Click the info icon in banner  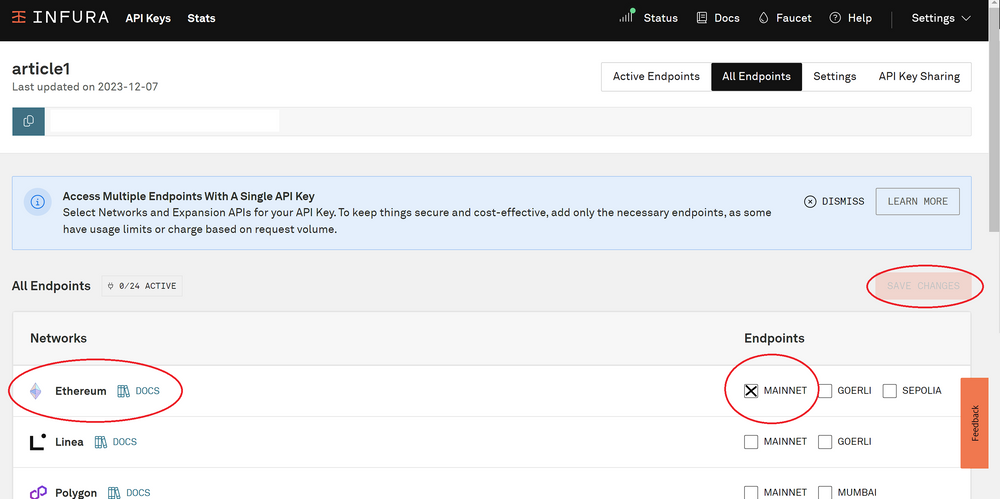coord(37,202)
